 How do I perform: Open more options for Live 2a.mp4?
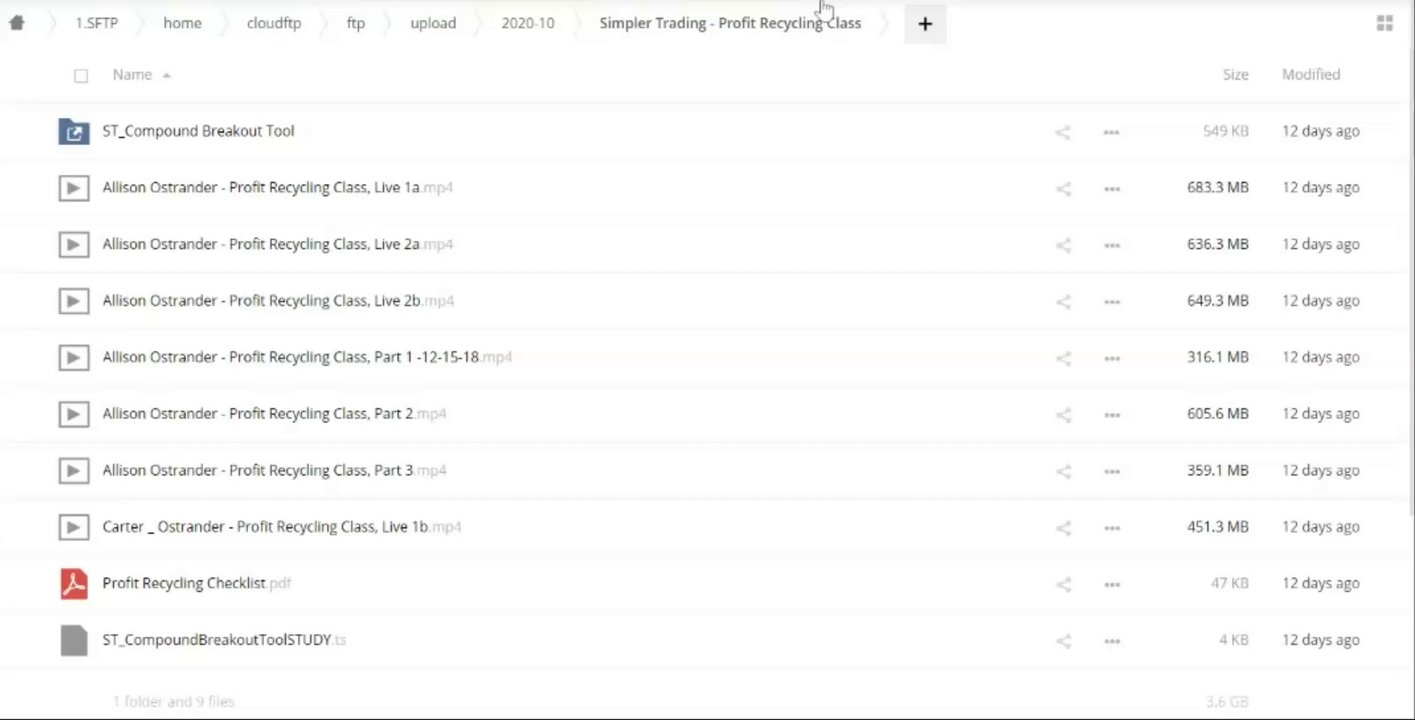[x=1111, y=245]
